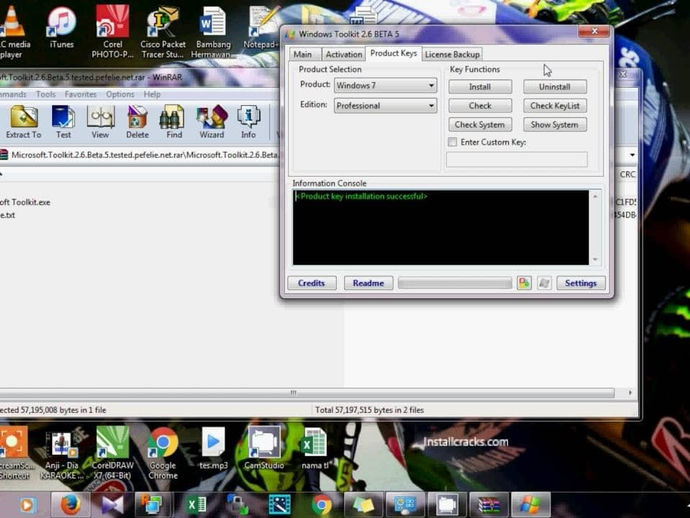
Task: Open Anji - Dia KARAOKE video file
Action: click(62, 453)
